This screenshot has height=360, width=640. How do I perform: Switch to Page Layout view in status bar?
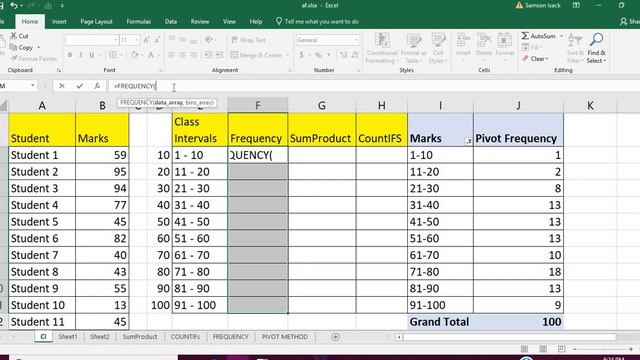543,349
